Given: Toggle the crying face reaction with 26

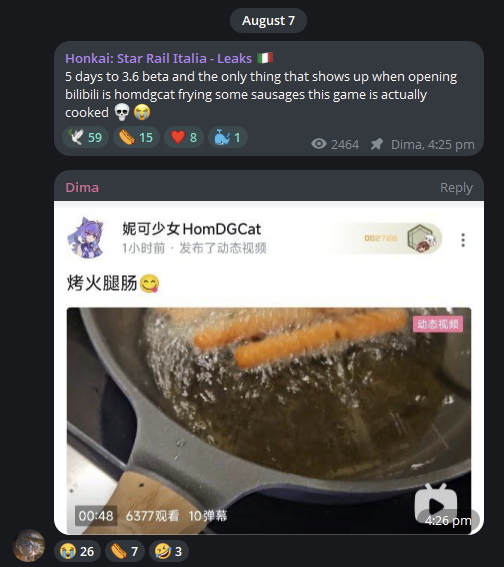Looking at the screenshot, I should pyautogui.click(x=77, y=551).
